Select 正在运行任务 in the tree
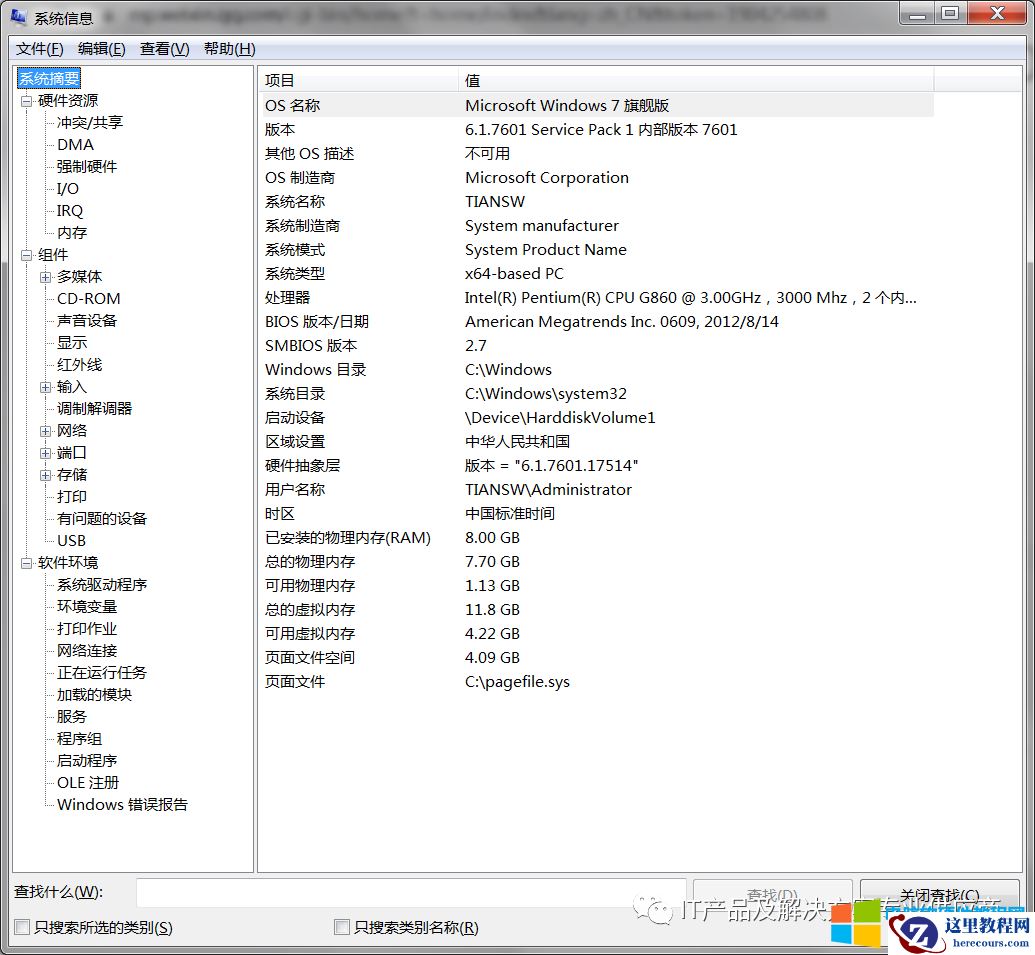The height and width of the screenshot is (955, 1035). [102, 673]
